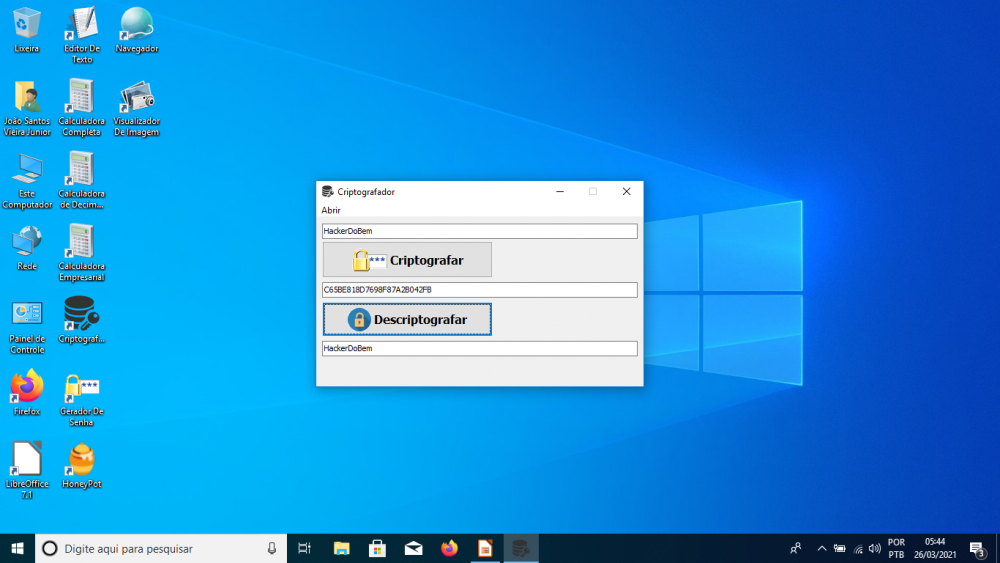Open Painel de Controle icon
The width and height of the screenshot is (1000, 563).
pyautogui.click(x=27, y=320)
